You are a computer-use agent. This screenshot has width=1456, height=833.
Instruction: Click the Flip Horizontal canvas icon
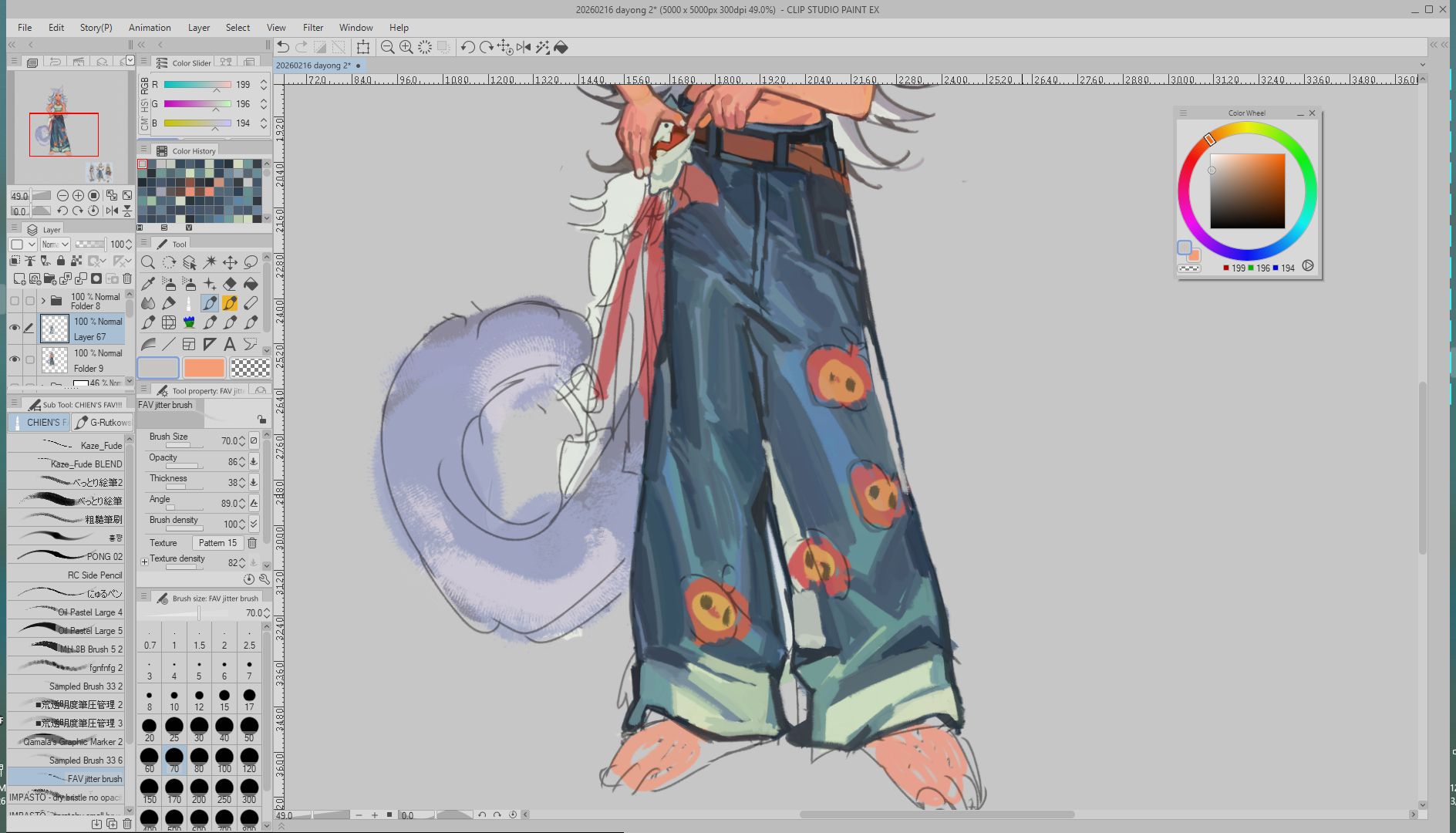pyautogui.click(x=524, y=47)
